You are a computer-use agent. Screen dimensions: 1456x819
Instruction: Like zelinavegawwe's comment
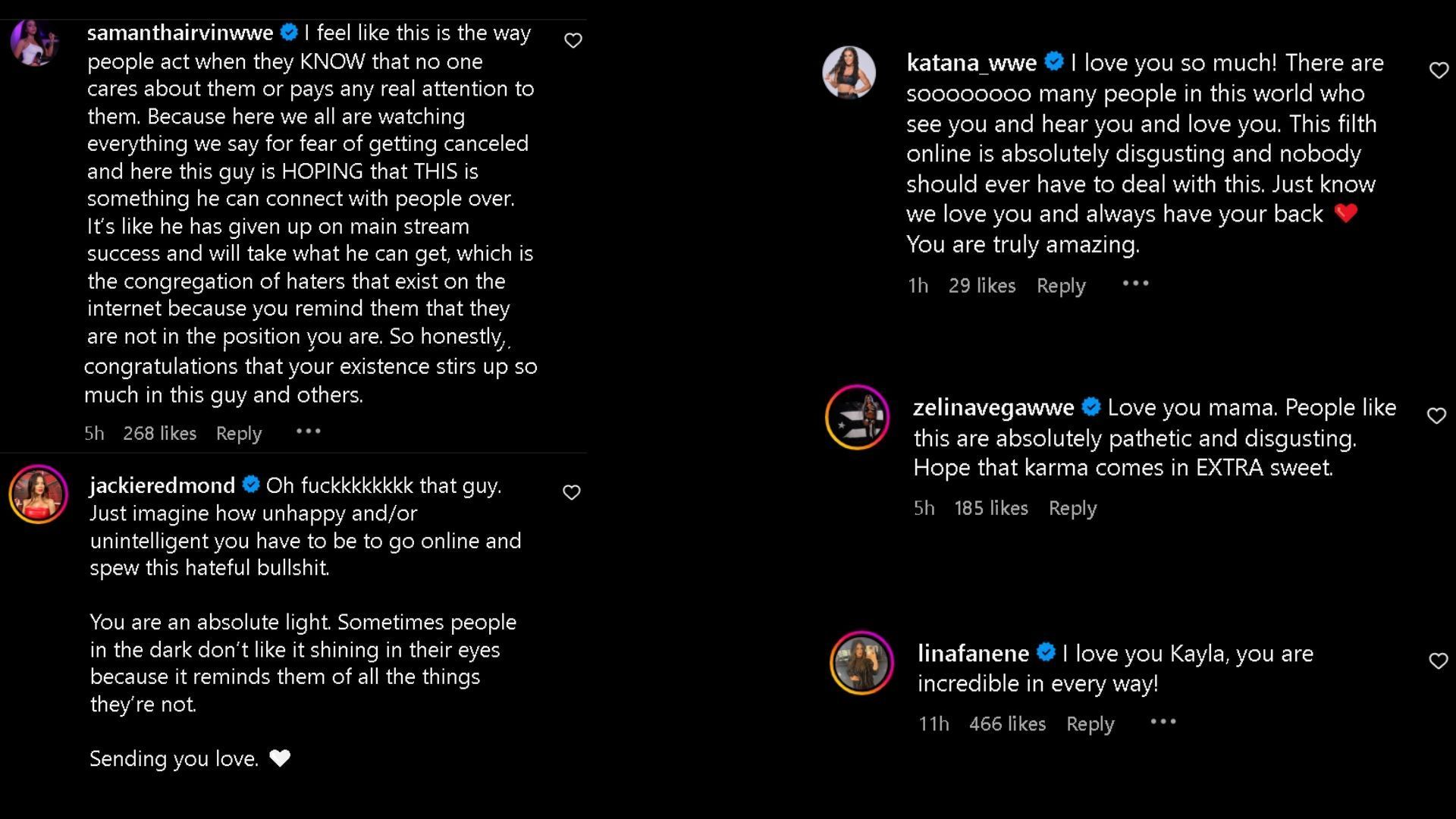point(1436,414)
